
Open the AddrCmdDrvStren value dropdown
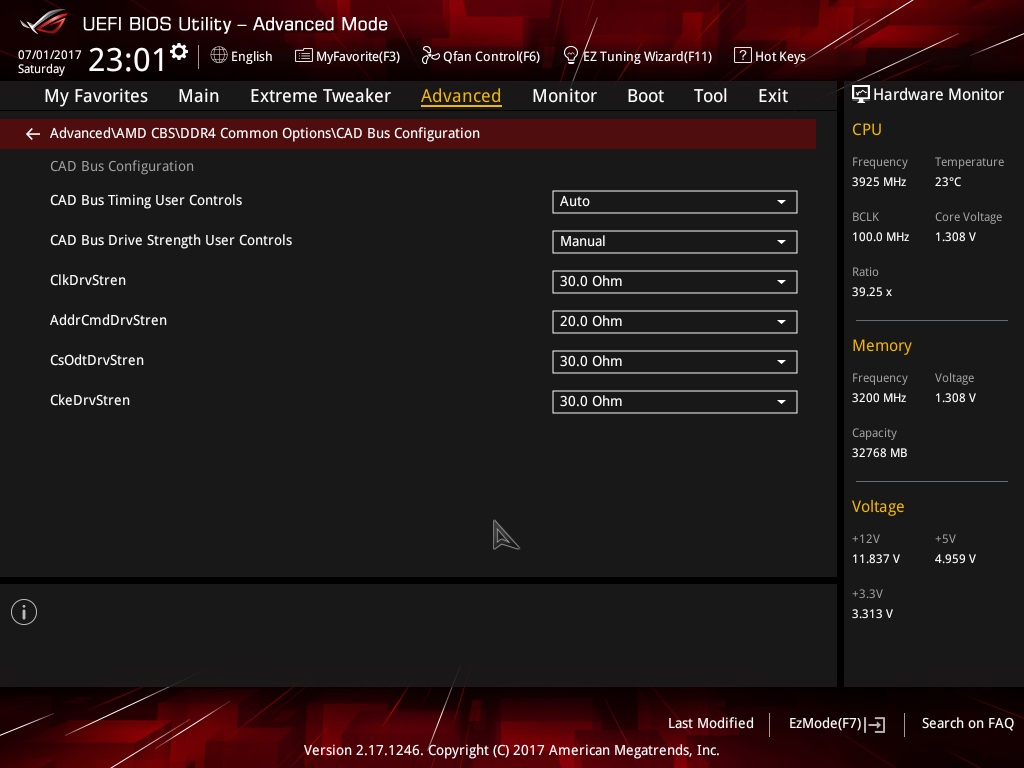(675, 321)
